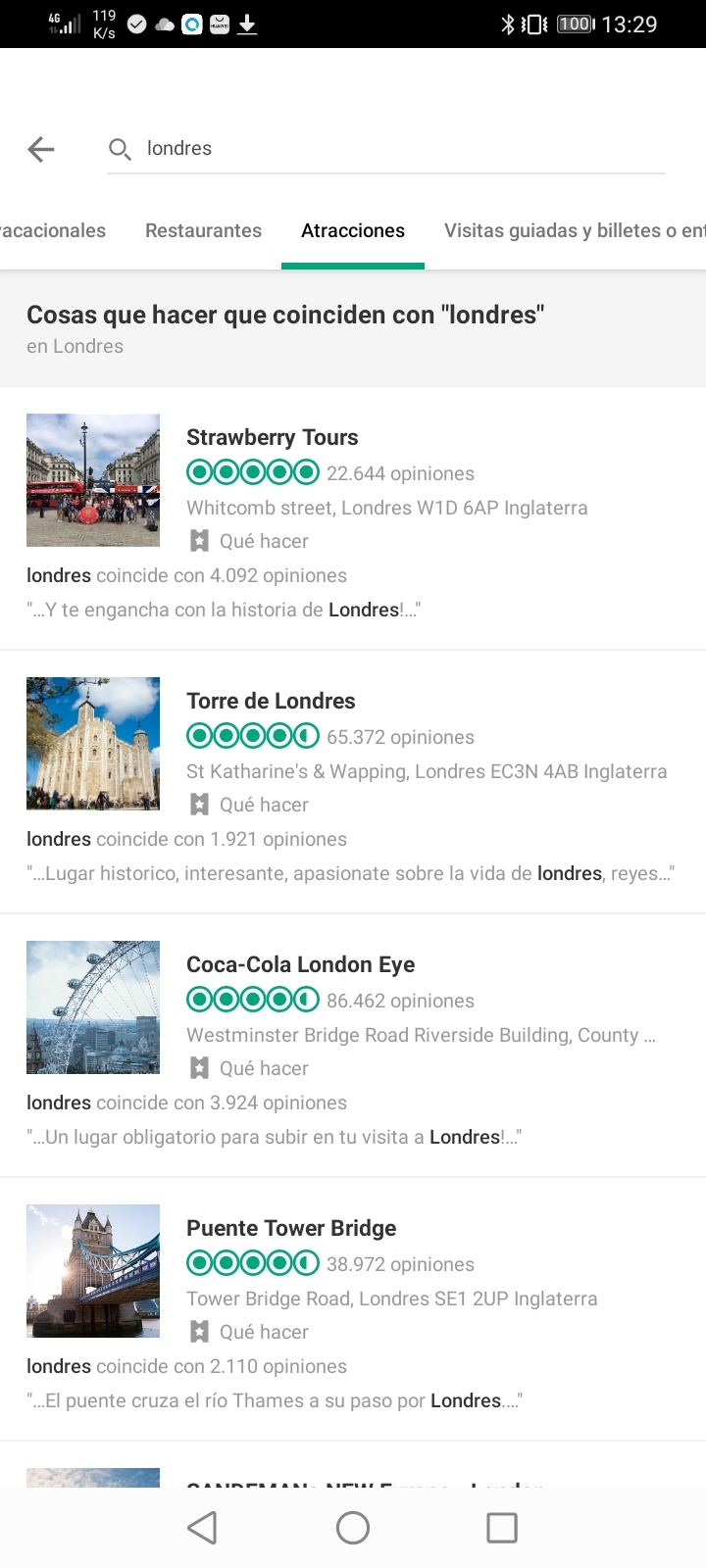Tap the search magnifier icon

pyautogui.click(x=120, y=149)
